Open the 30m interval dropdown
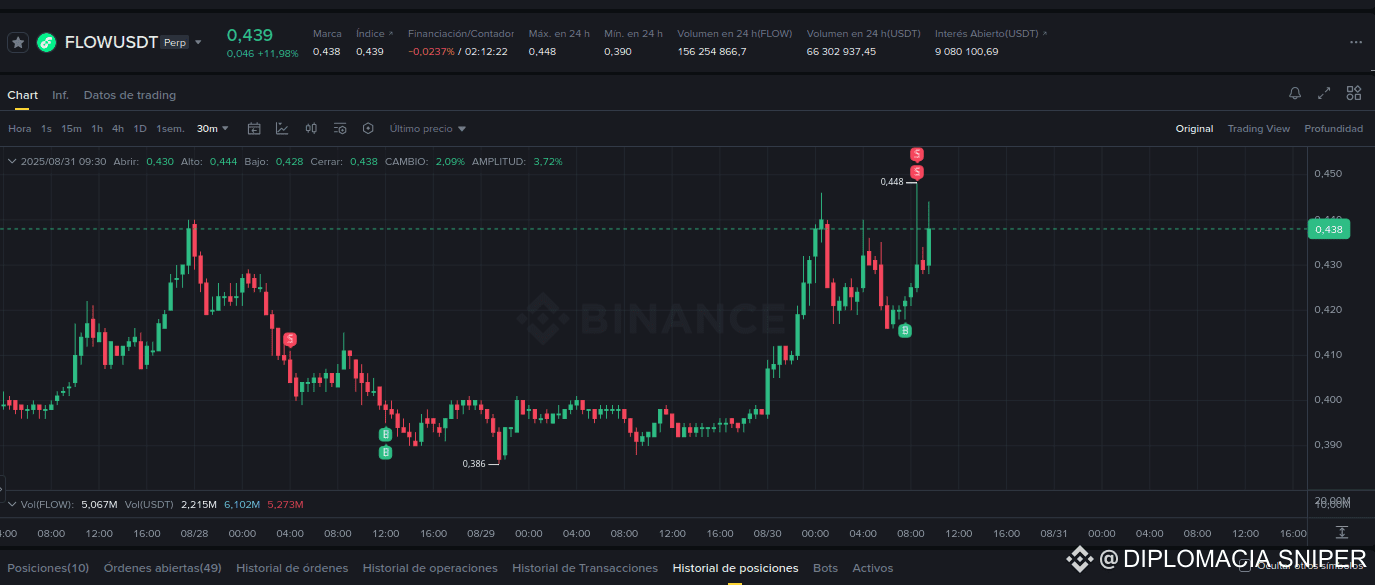The image size is (1375, 585). click(x=213, y=128)
